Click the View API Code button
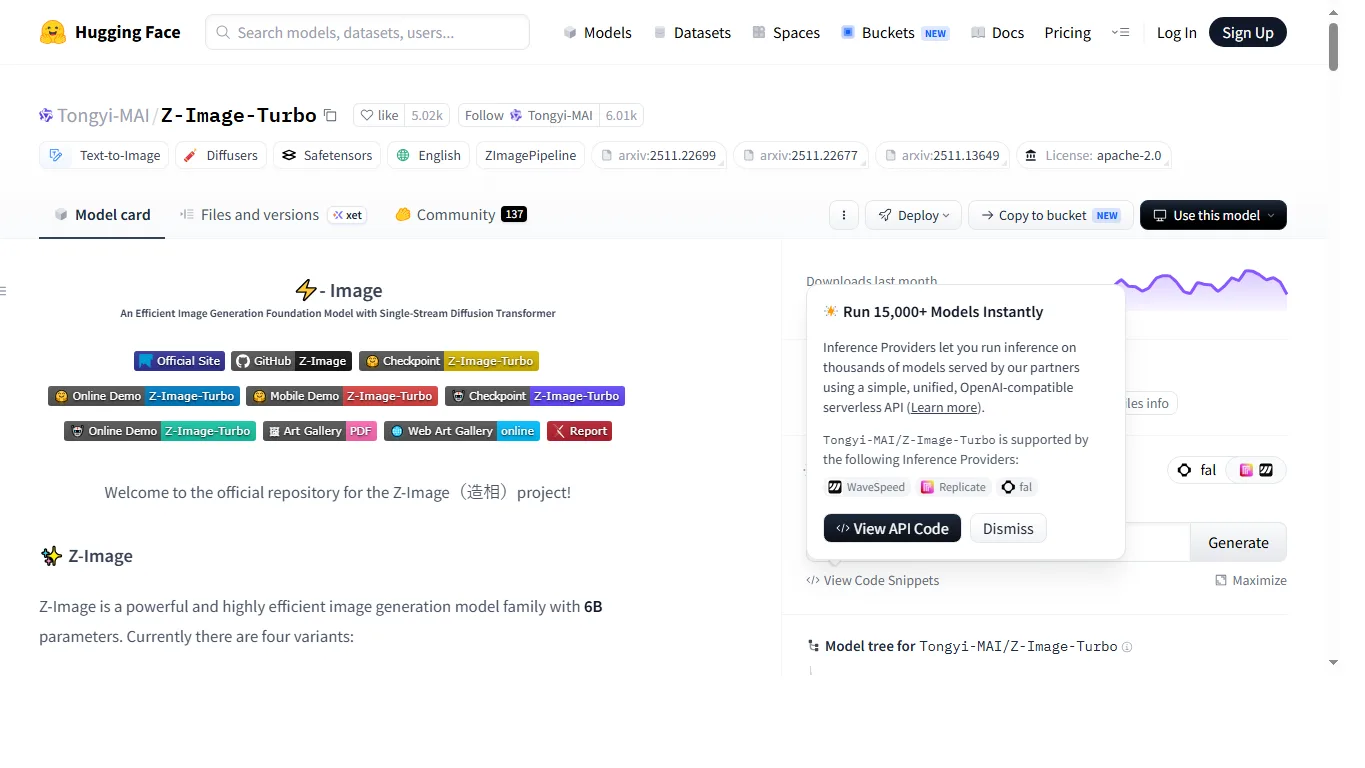The width and height of the screenshot is (1365, 768). pos(893,528)
